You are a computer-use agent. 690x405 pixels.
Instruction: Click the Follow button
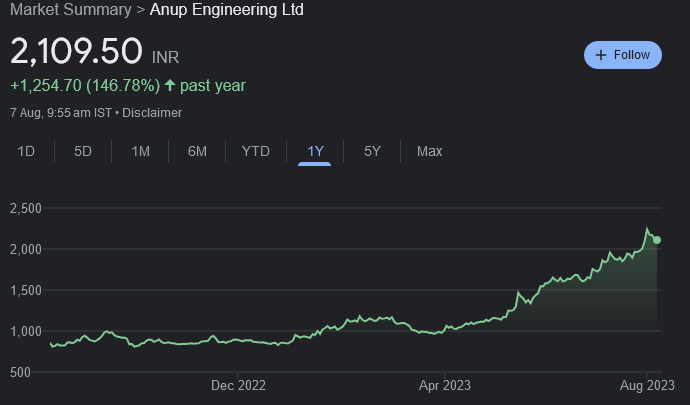[623, 55]
